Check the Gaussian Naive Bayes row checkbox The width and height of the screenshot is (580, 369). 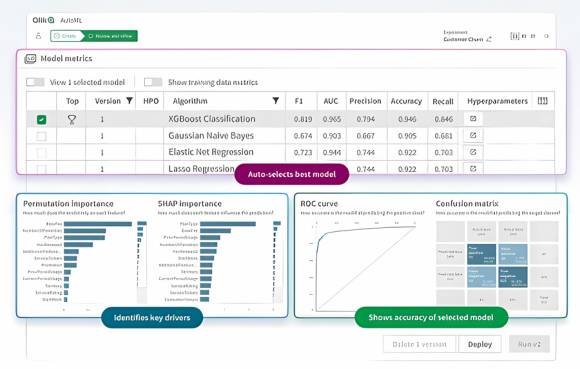(41, 136)
